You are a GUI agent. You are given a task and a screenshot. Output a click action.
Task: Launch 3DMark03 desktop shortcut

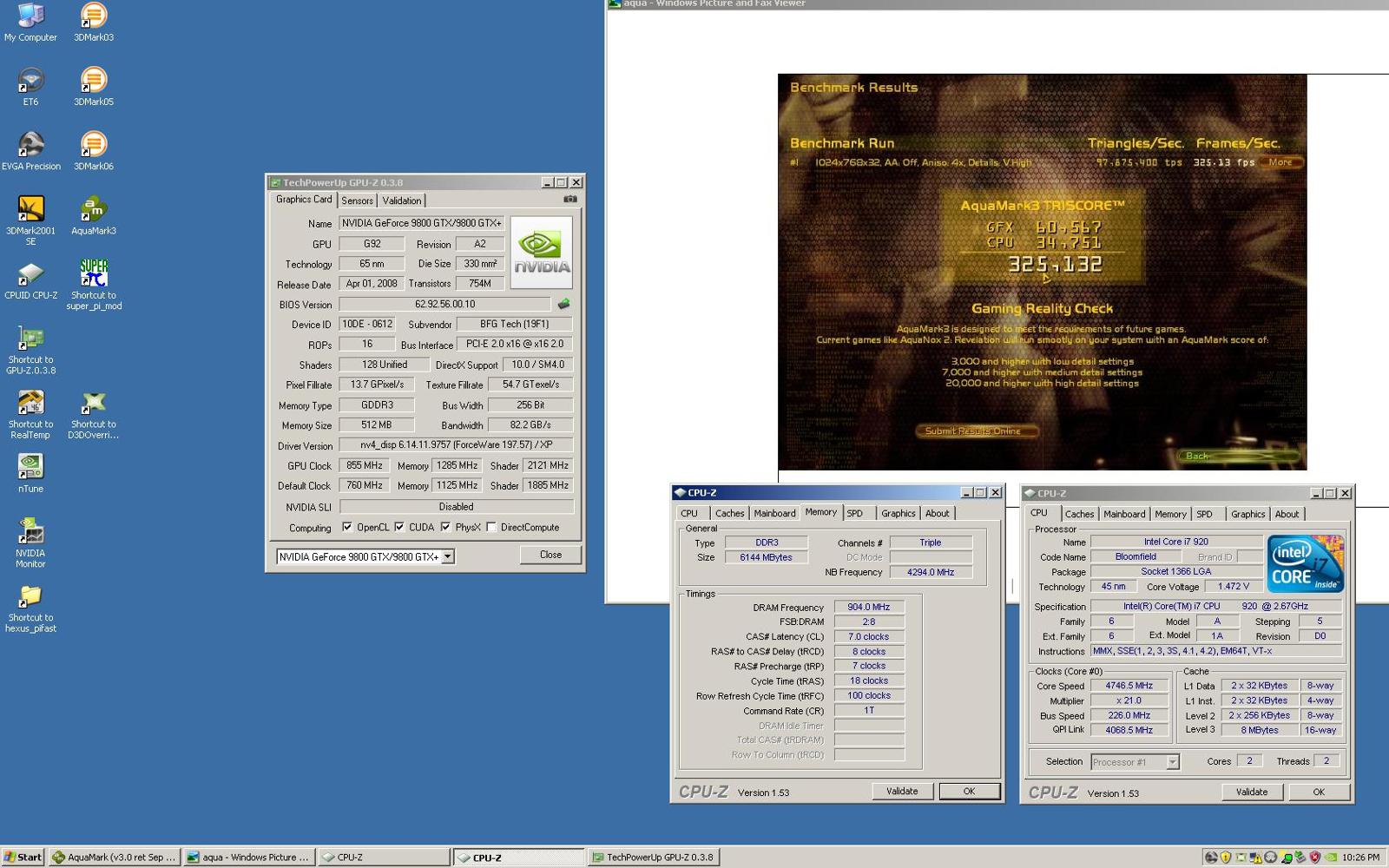coord(94,21)
